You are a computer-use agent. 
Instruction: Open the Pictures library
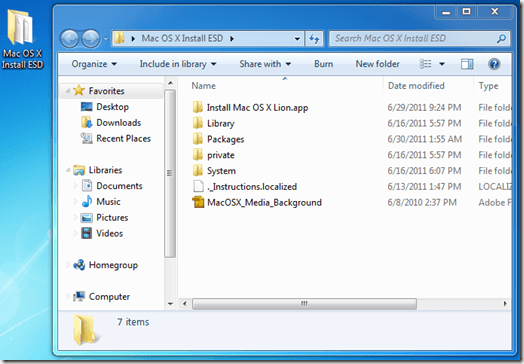(104, 218)
